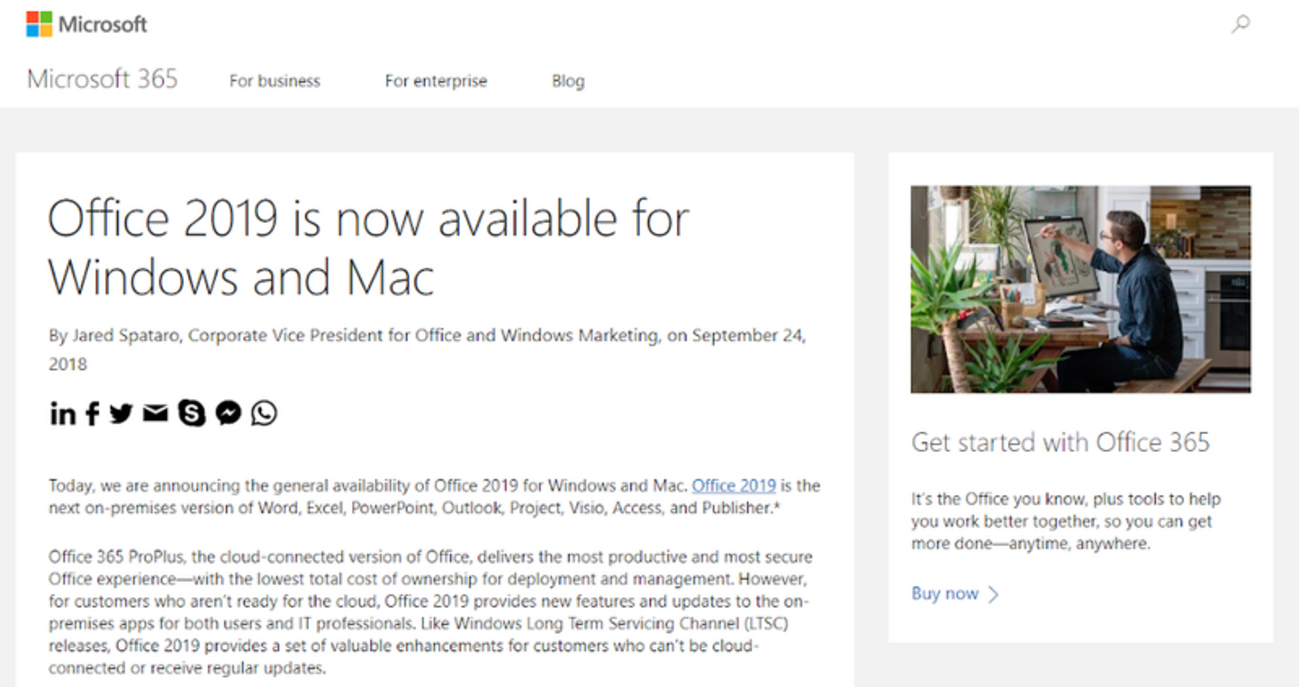Share the article through Skype icon
1299x687 pixels.
point(191,413)
